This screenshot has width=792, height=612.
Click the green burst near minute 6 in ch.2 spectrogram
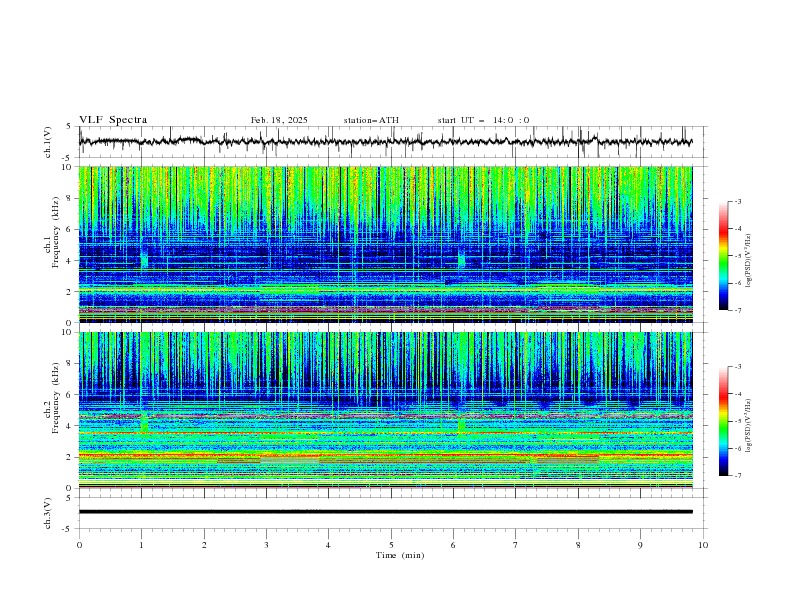tap(461, 423)
